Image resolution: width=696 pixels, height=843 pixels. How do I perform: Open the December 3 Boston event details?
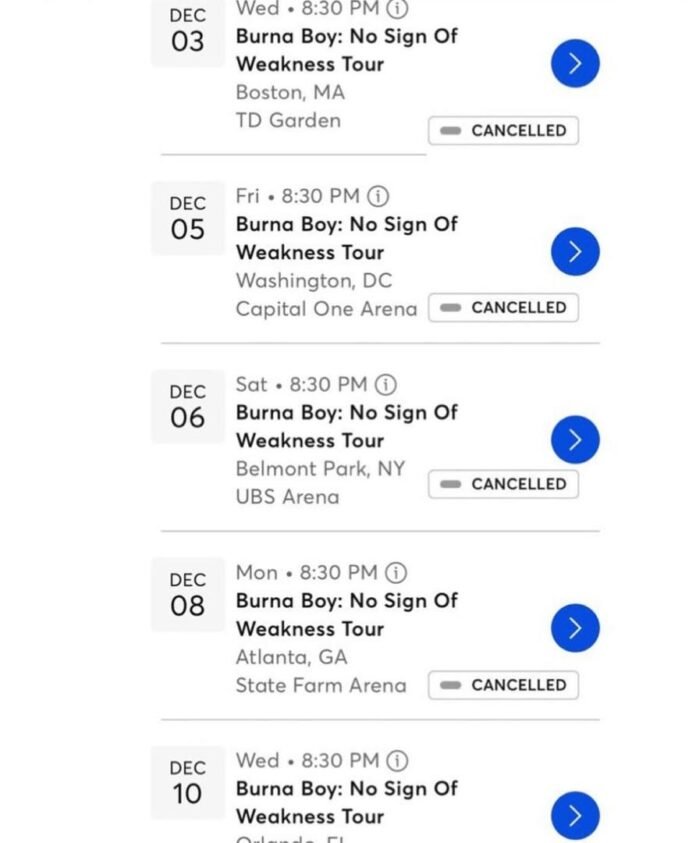coord(574,63)
